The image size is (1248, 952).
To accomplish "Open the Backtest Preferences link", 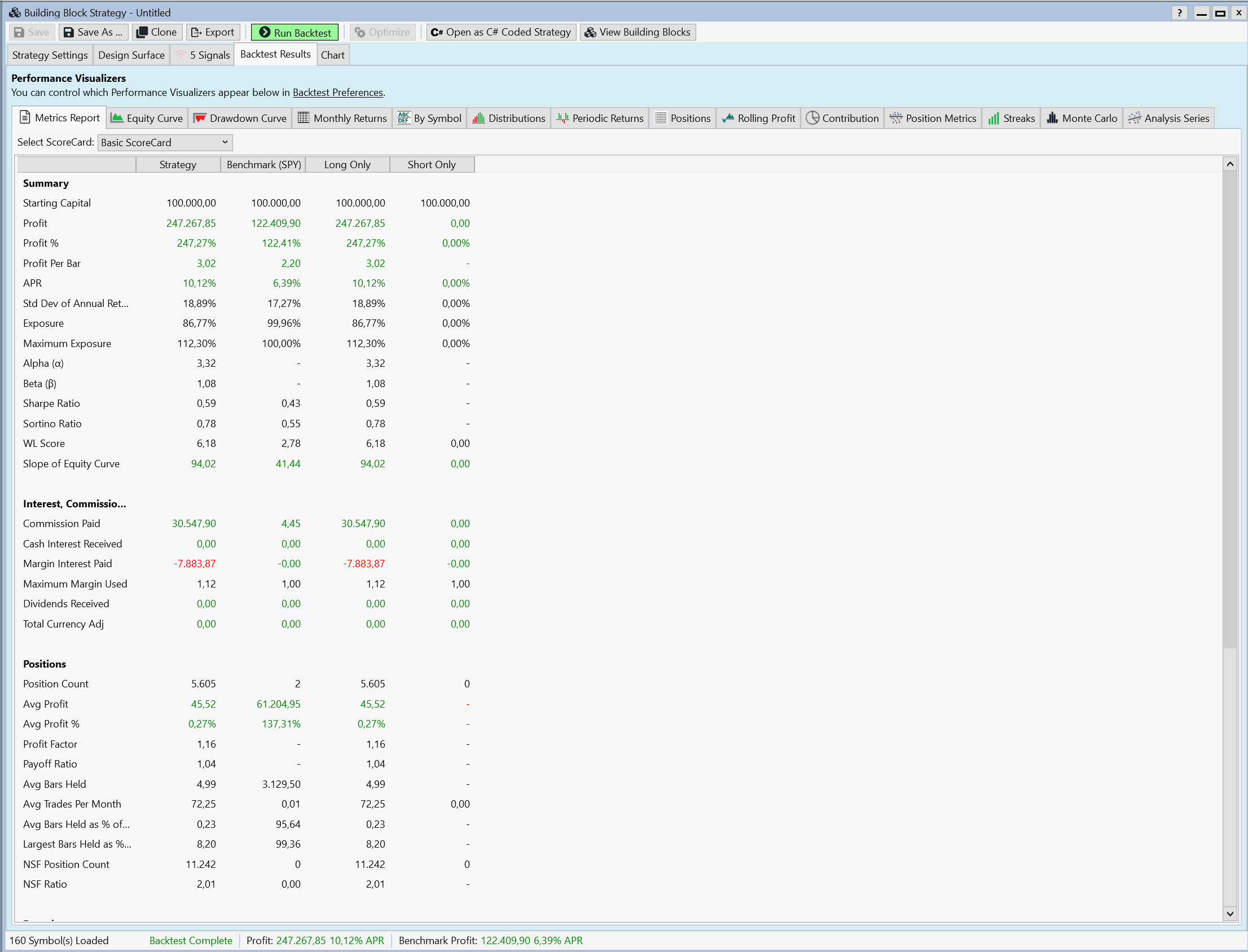I will [x=337, y=93].
